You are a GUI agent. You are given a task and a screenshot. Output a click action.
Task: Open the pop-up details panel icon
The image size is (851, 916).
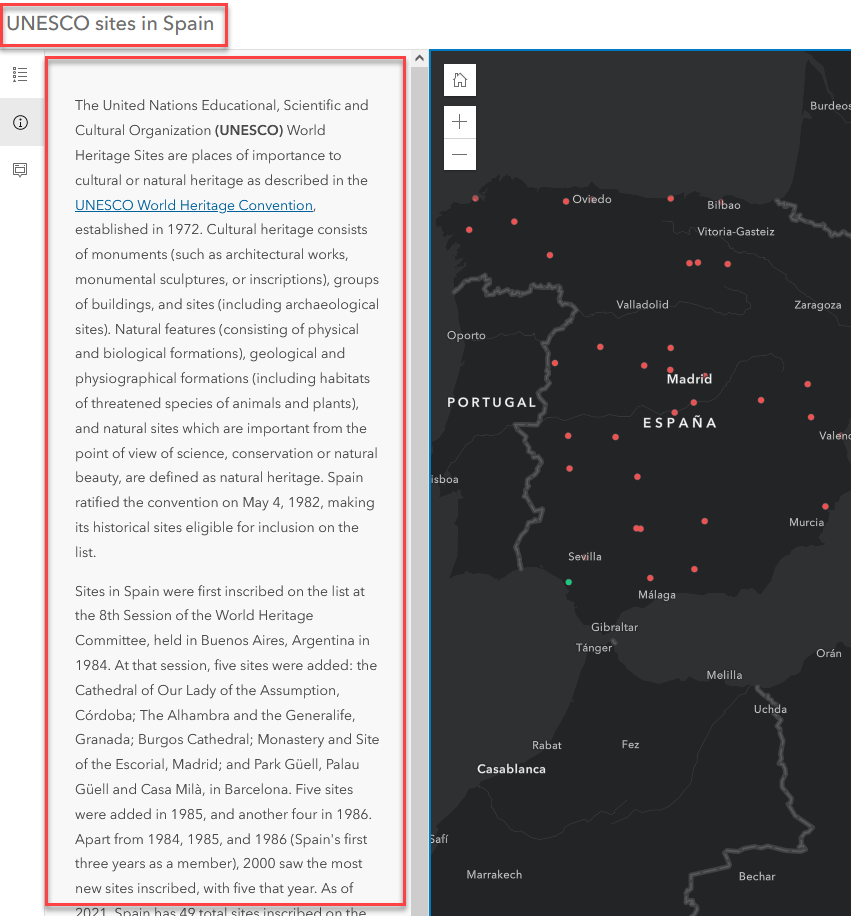20,170
